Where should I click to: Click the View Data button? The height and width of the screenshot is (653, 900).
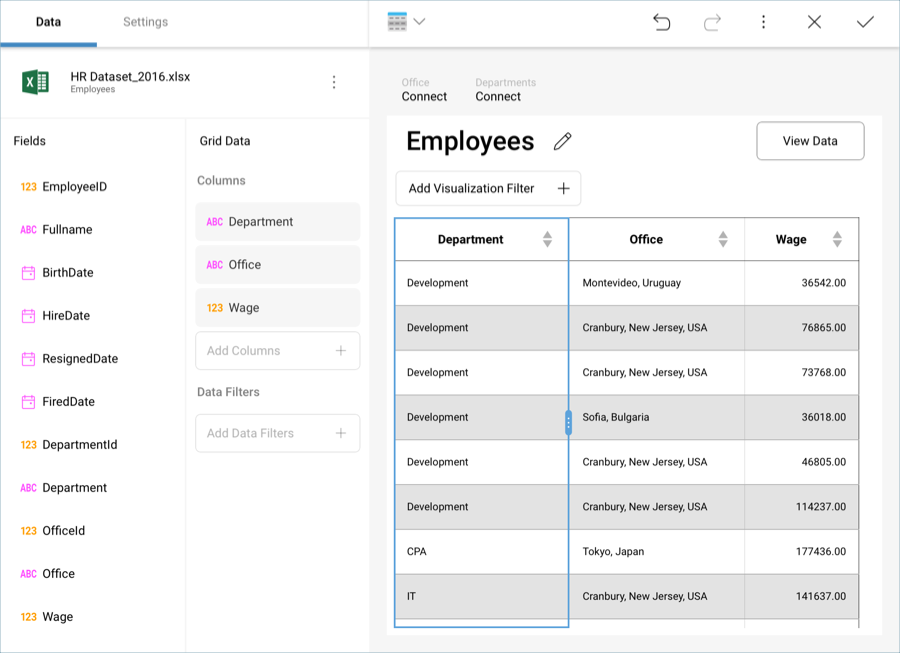(x=810, y=141)
